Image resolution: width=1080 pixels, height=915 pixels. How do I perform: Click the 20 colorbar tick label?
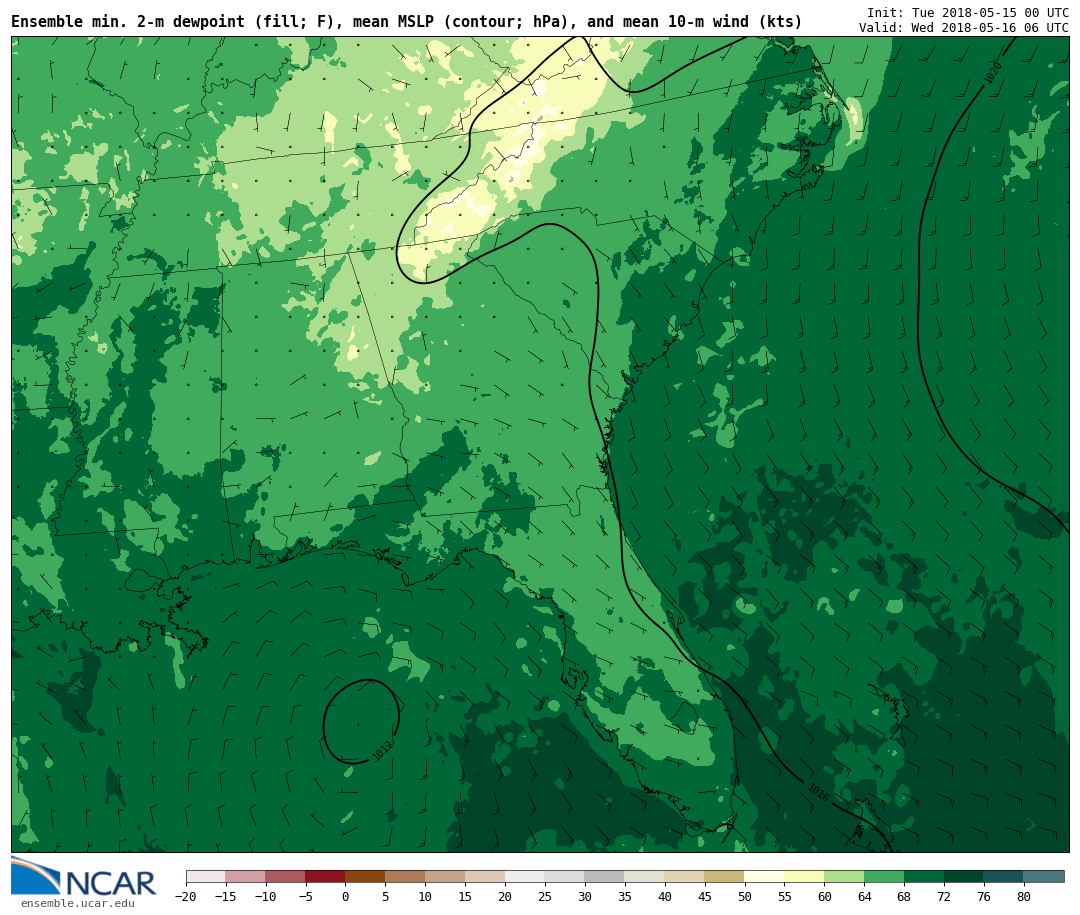pyautogui.click(x=506, y=896)
